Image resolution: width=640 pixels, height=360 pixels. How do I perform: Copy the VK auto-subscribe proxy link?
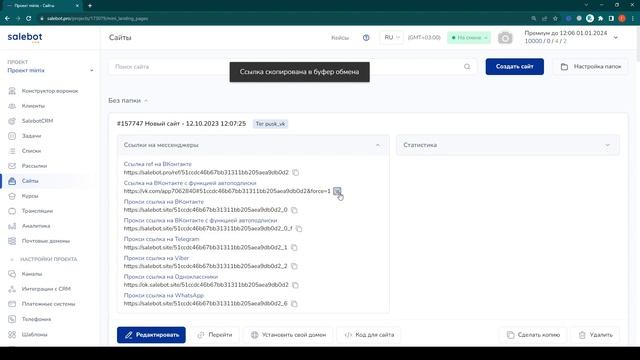[x=299, y=229]
